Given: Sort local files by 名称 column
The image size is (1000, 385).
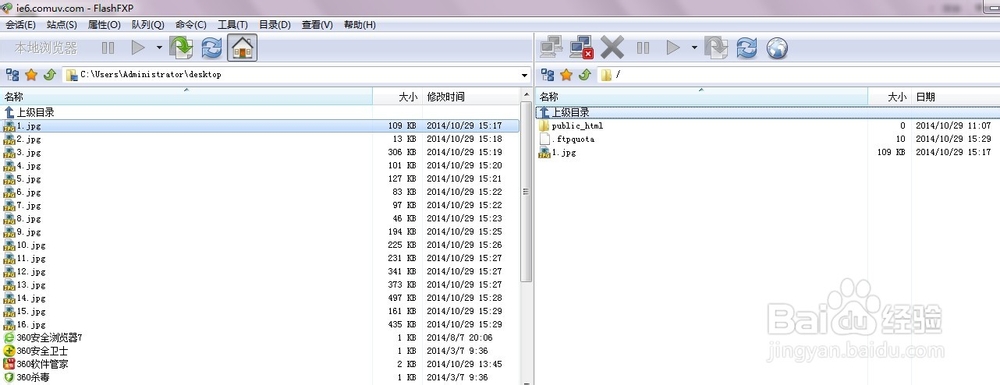Looking at the screenshot, I should click(186, 97).
